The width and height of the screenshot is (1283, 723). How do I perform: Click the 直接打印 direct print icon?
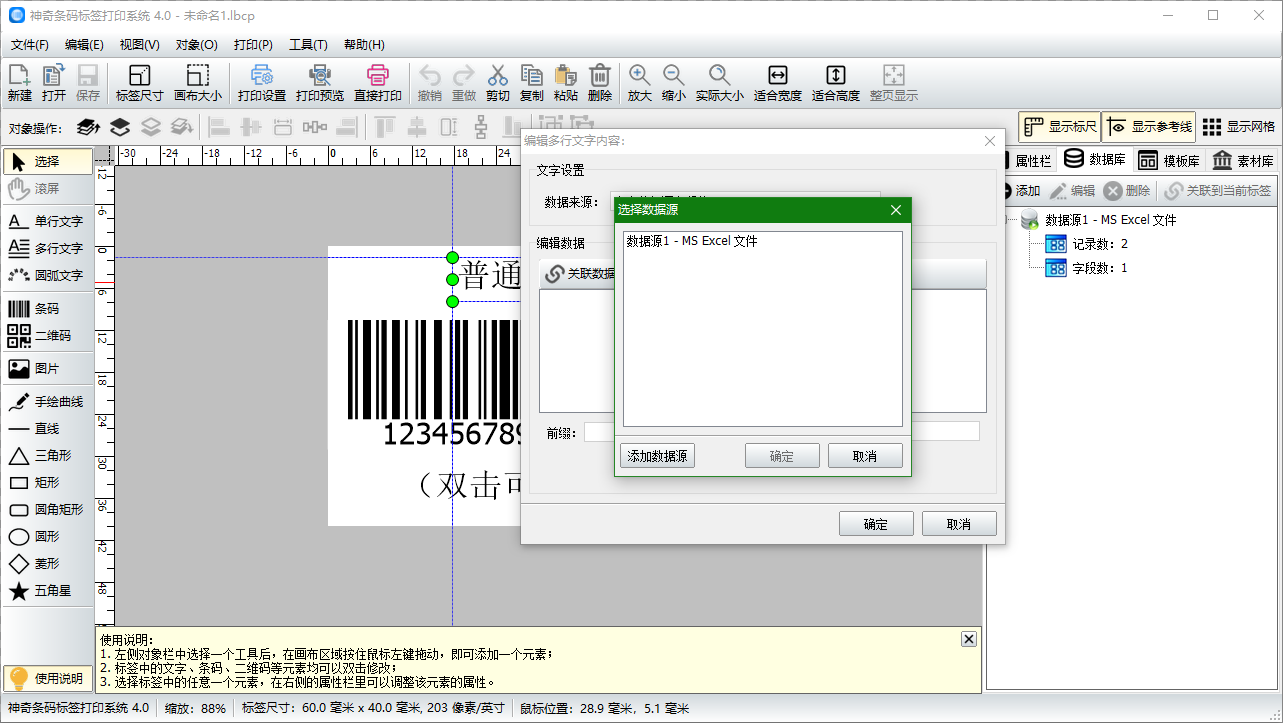coord(376,82)
